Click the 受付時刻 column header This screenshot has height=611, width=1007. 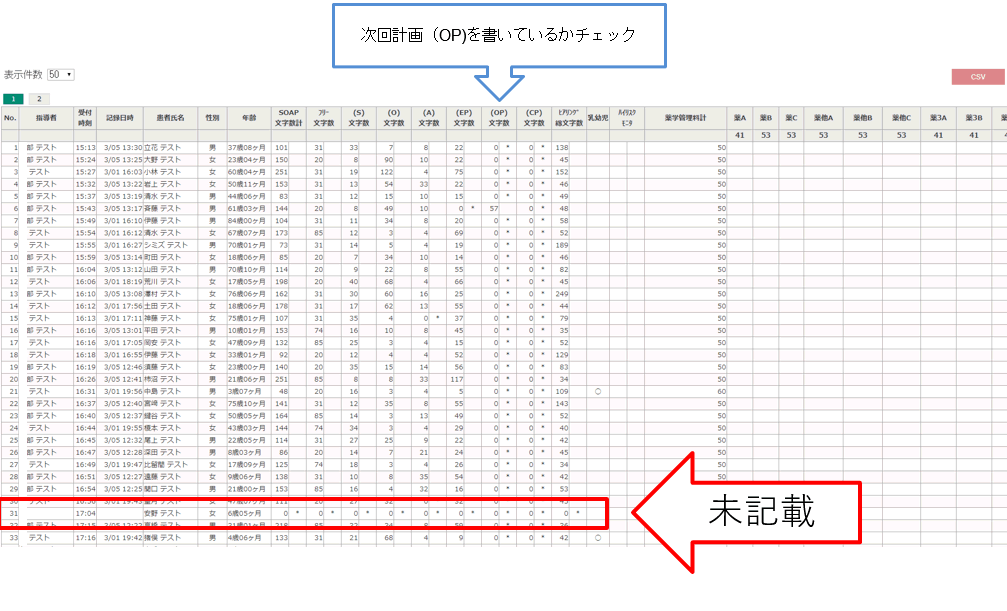tap(85, 118)
